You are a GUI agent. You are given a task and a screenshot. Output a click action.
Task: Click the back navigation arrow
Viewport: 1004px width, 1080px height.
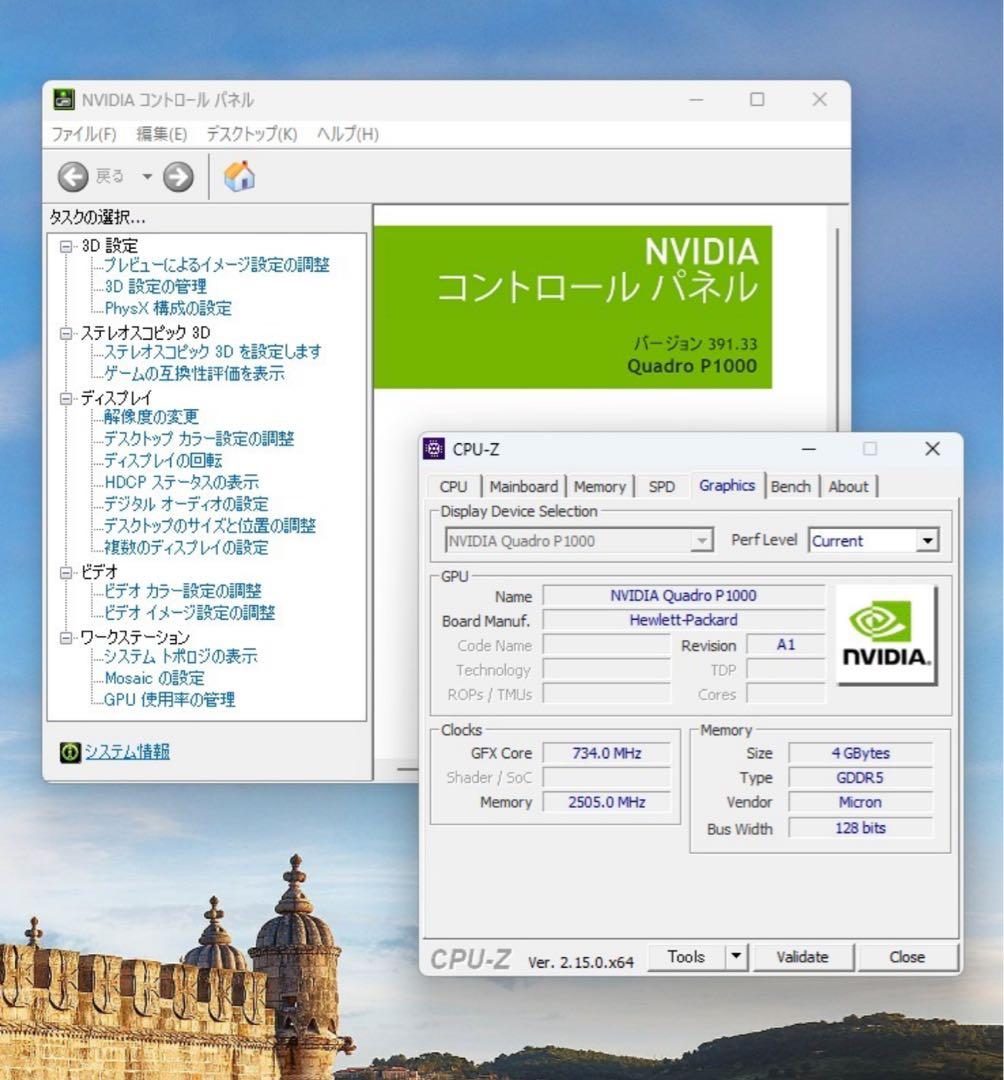click(71, 176)
